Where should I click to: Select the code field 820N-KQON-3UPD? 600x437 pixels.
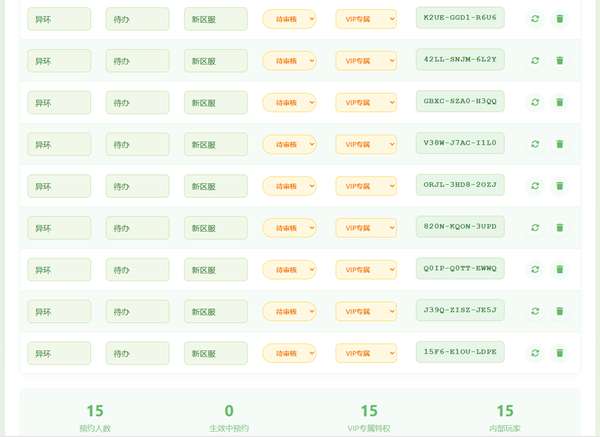(x=460, y=227)
